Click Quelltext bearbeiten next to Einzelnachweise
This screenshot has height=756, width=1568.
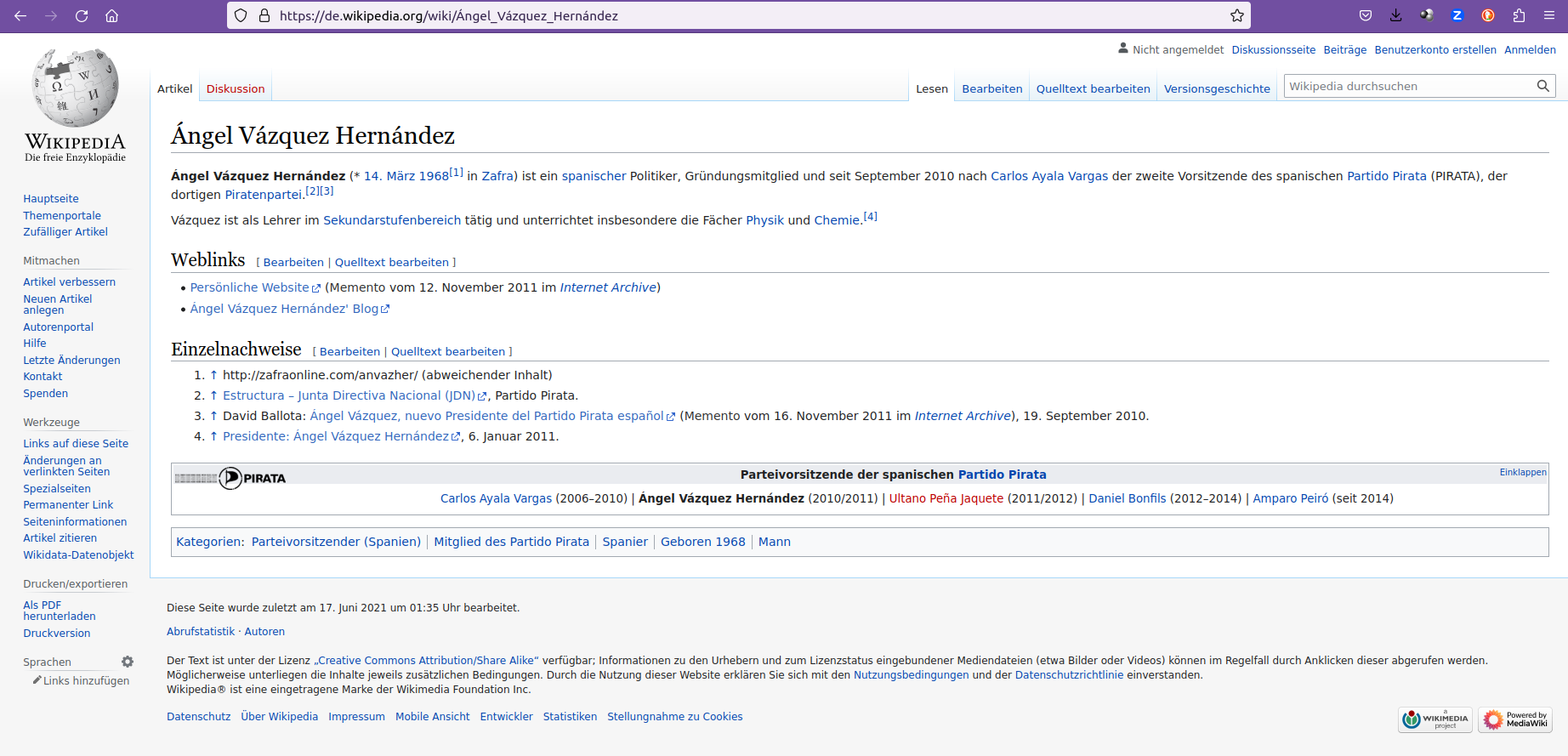[448, 352]
